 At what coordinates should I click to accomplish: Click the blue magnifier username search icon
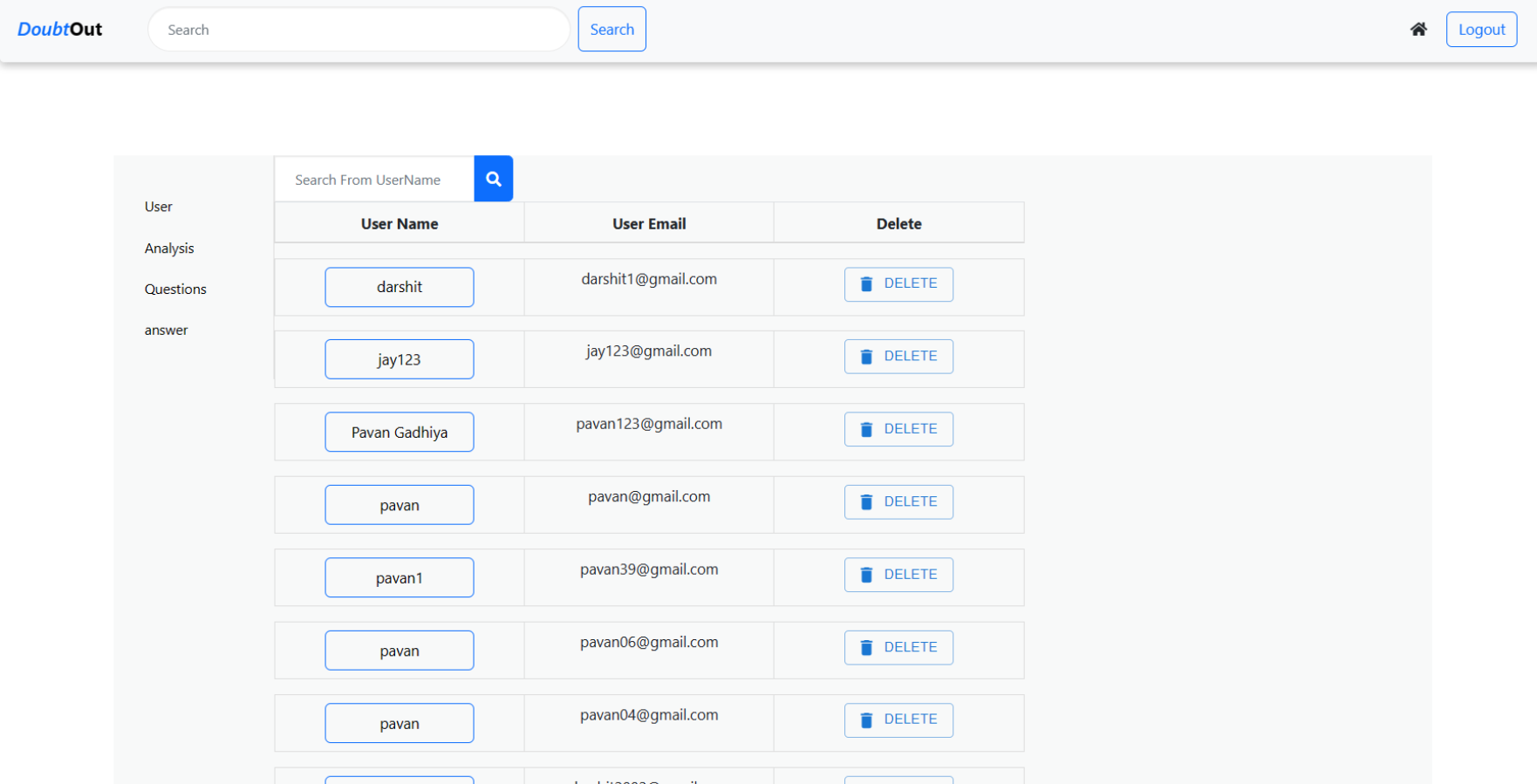point(493,179)
